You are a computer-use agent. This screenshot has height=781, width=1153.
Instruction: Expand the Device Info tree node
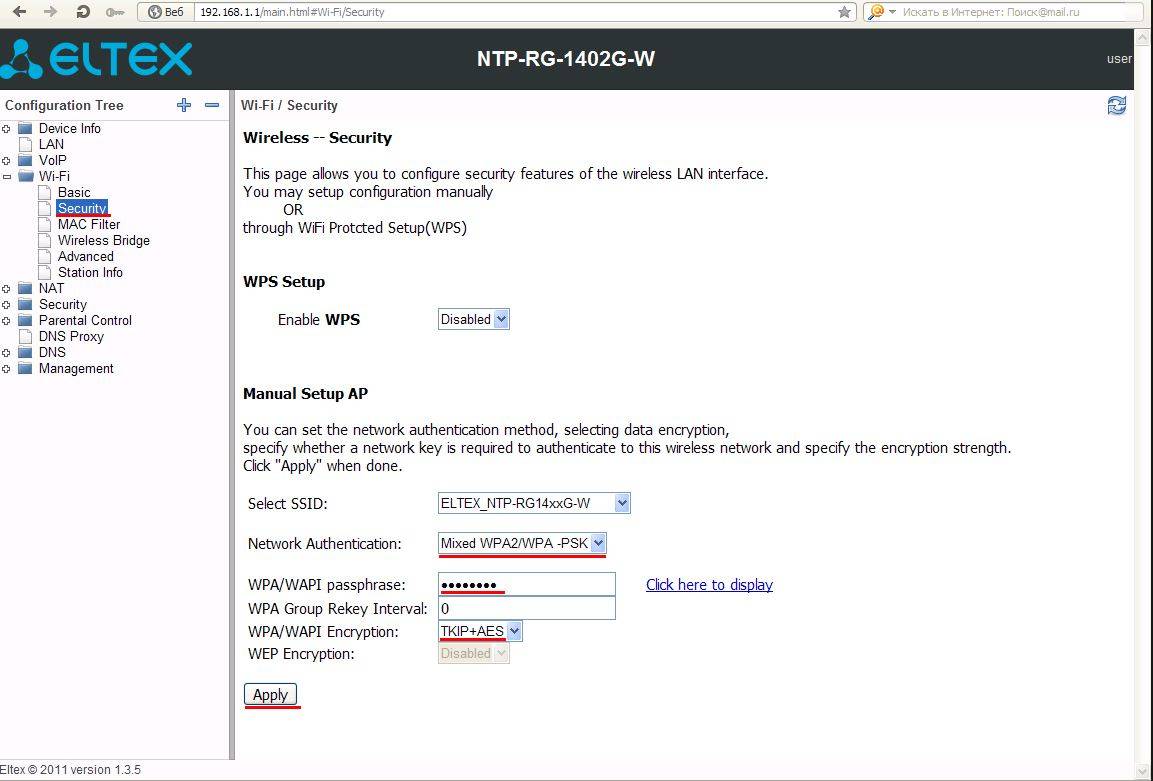[x=6, y=129]
